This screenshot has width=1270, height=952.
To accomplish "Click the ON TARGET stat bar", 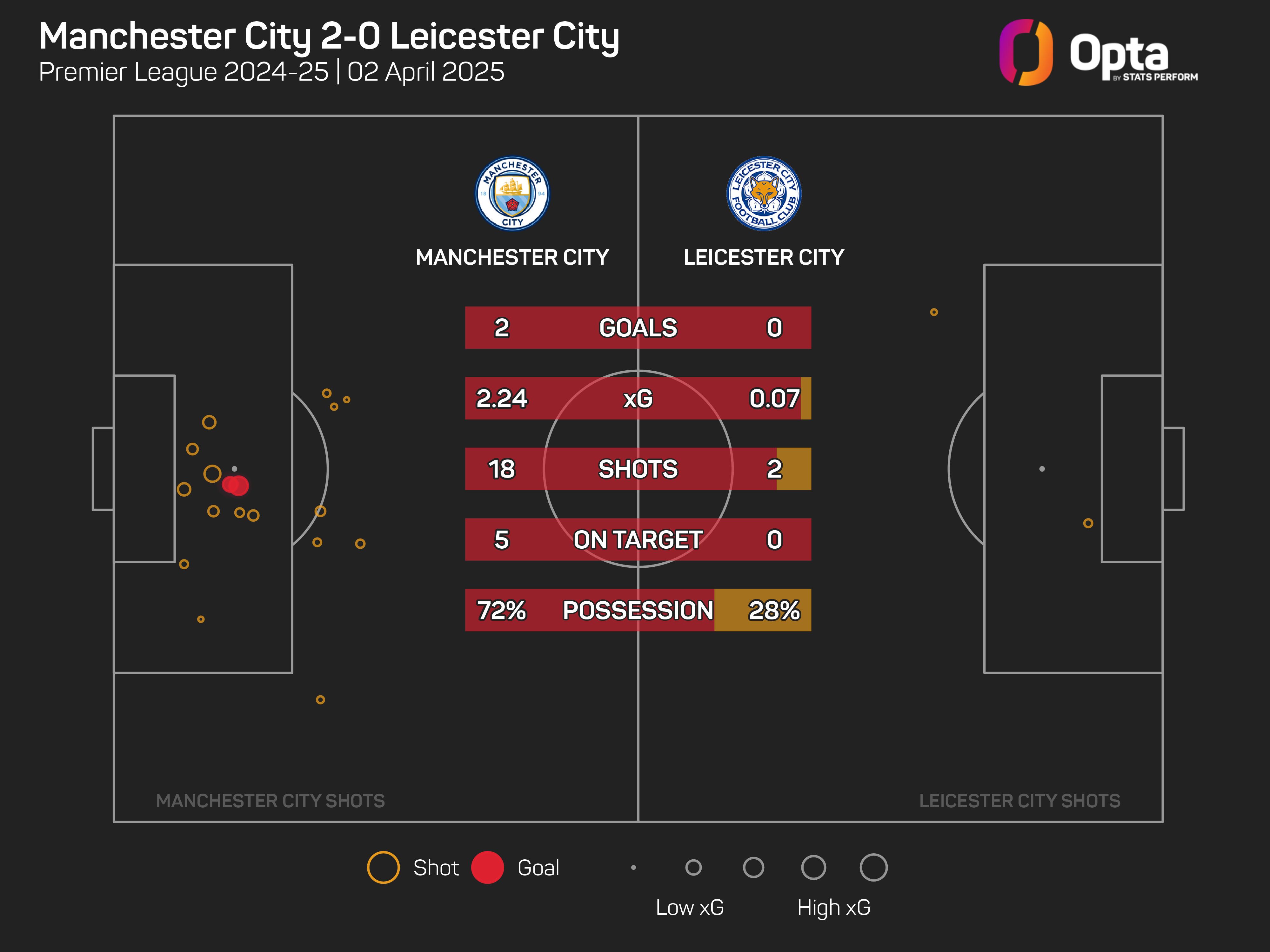I will click(x=638, y=540).
